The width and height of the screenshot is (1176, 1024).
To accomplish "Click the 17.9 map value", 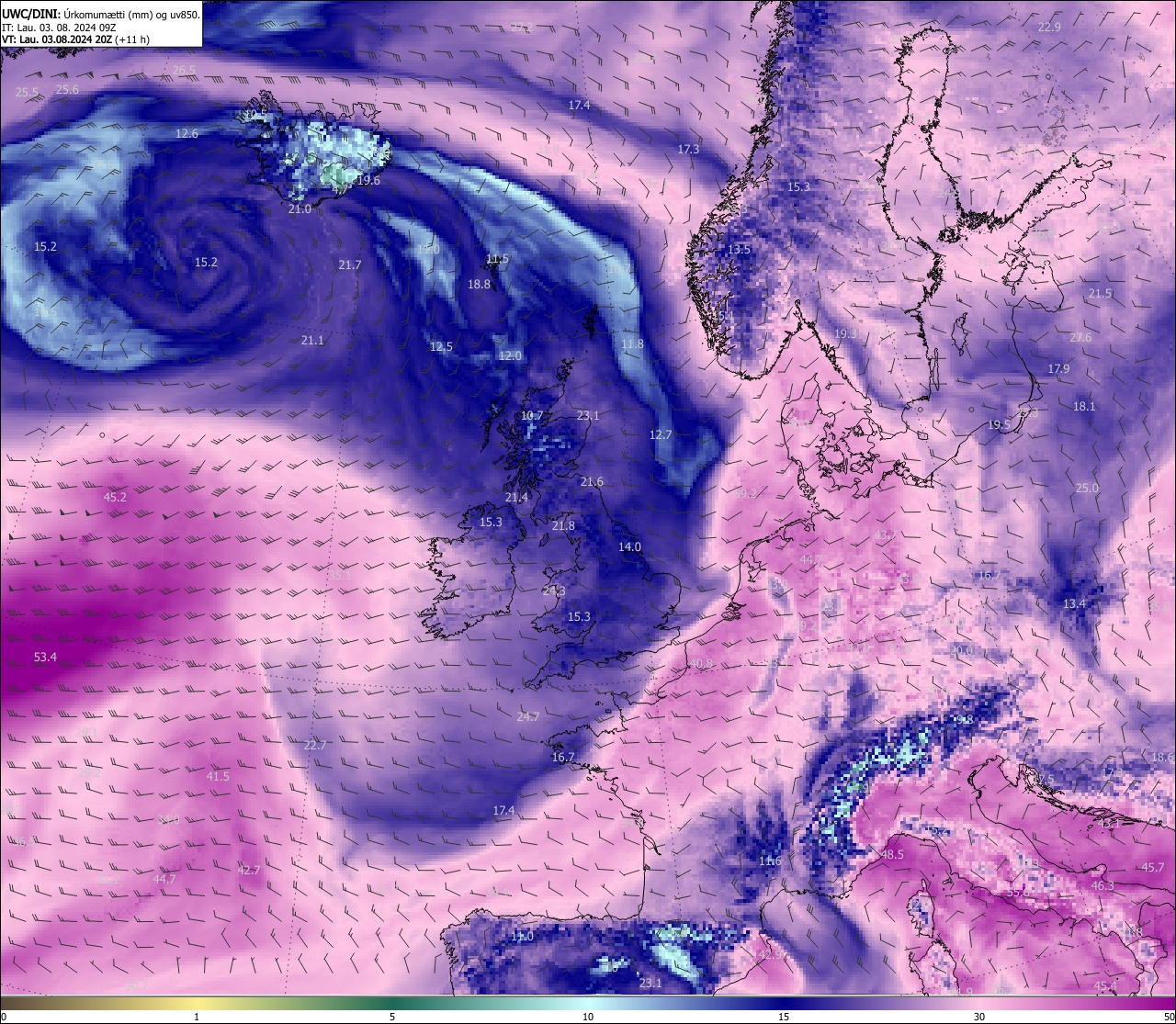I will 1058,368.
